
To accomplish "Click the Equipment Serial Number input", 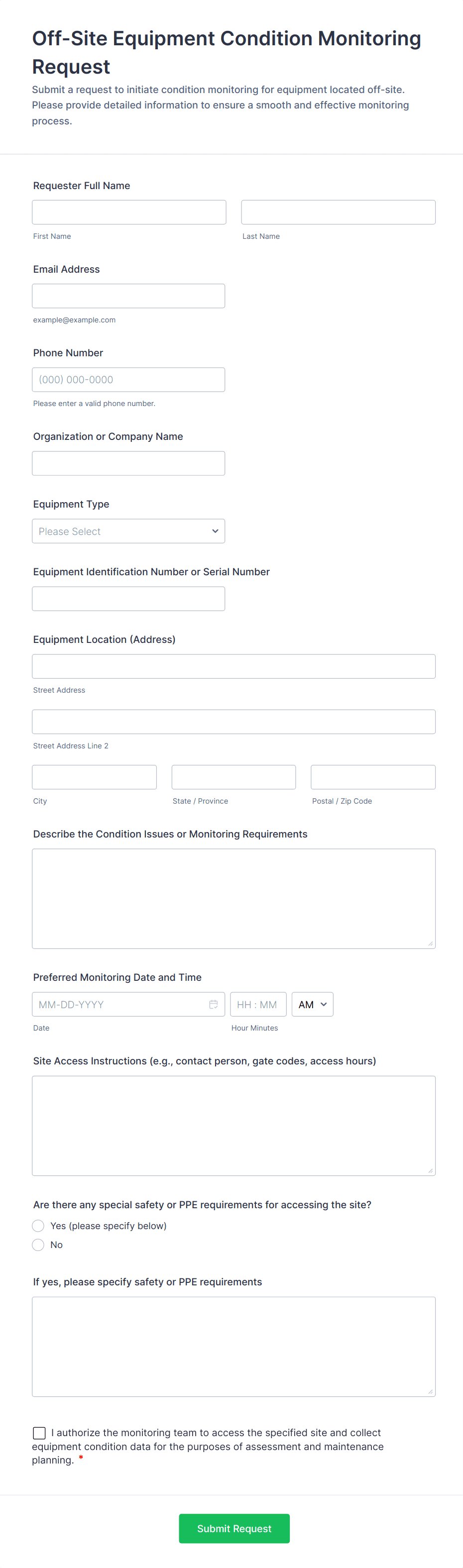I will click(x=128, y=599).
